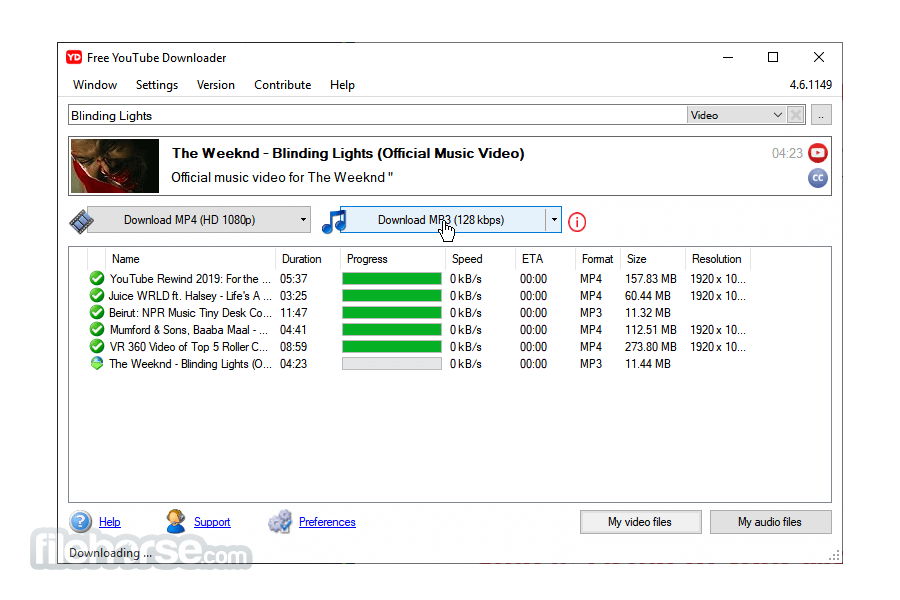Viewport: 900px width, 600px height.
Task: Click size value 157.83 MB
Action: pos(651,278)
